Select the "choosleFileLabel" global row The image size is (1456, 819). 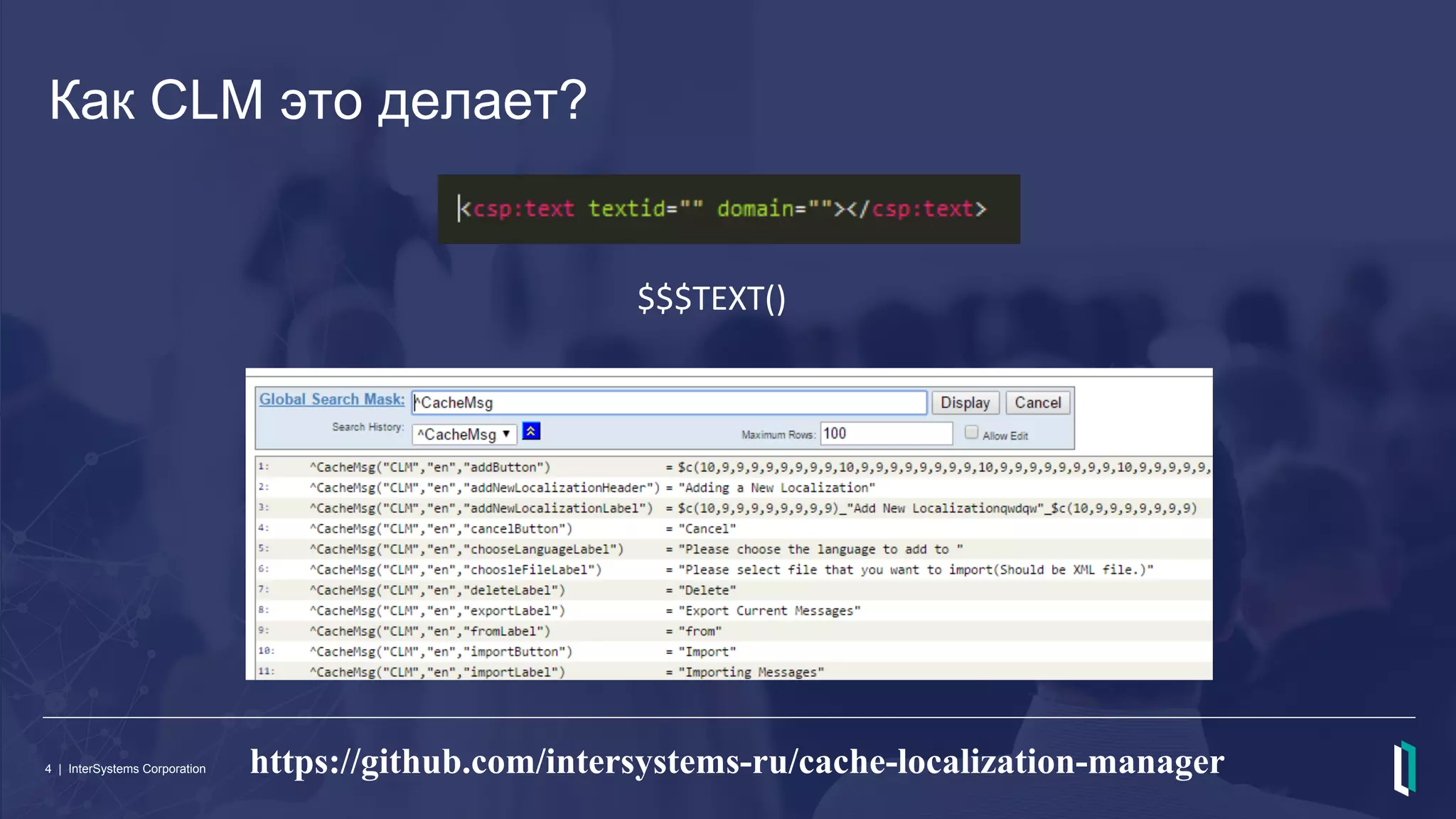pos(734,569)
